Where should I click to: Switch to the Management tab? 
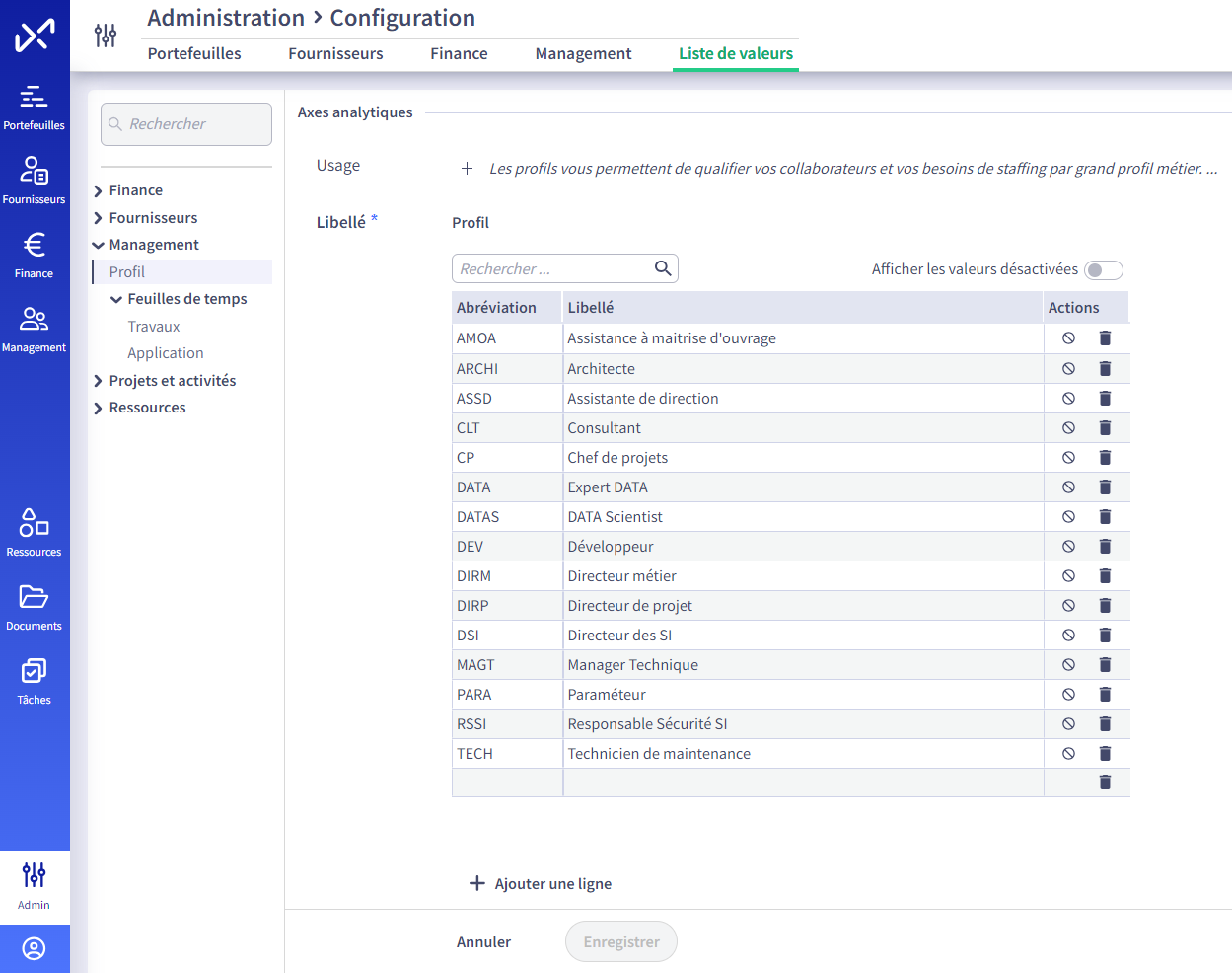coord(583,54)
